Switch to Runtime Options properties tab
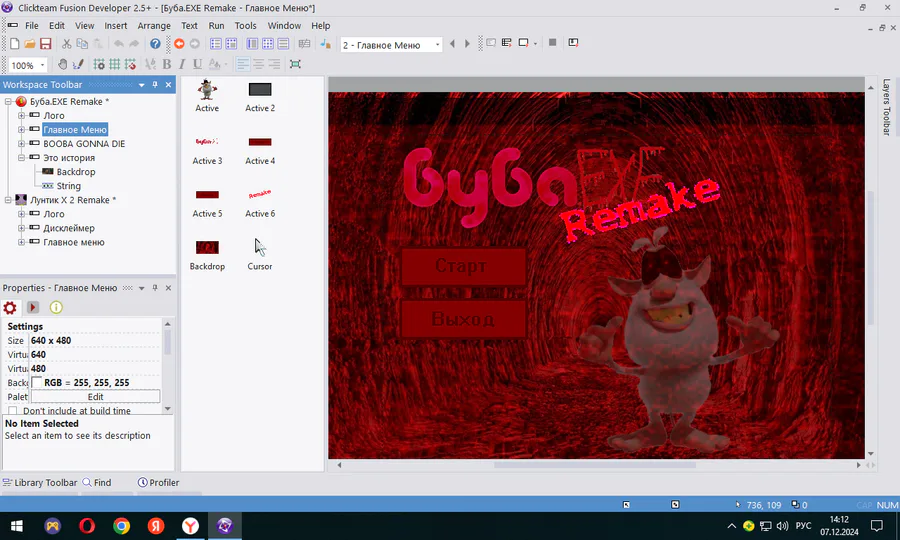The height and width of the screenshot is (540, 900). tap(33, 308)
